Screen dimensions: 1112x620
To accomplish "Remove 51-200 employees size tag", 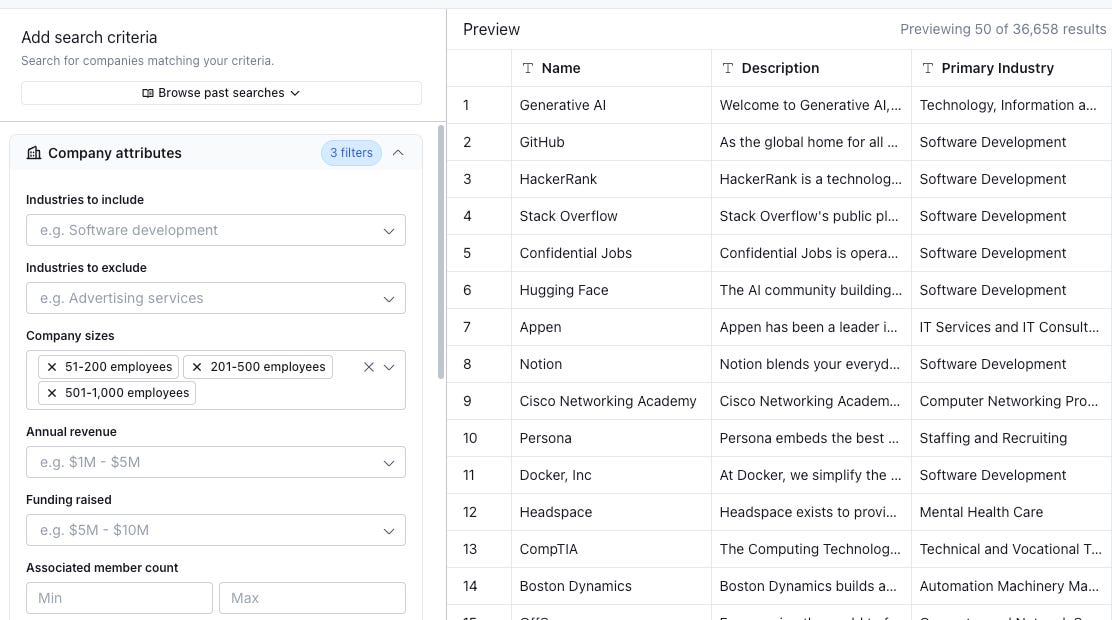I will 52,367.
